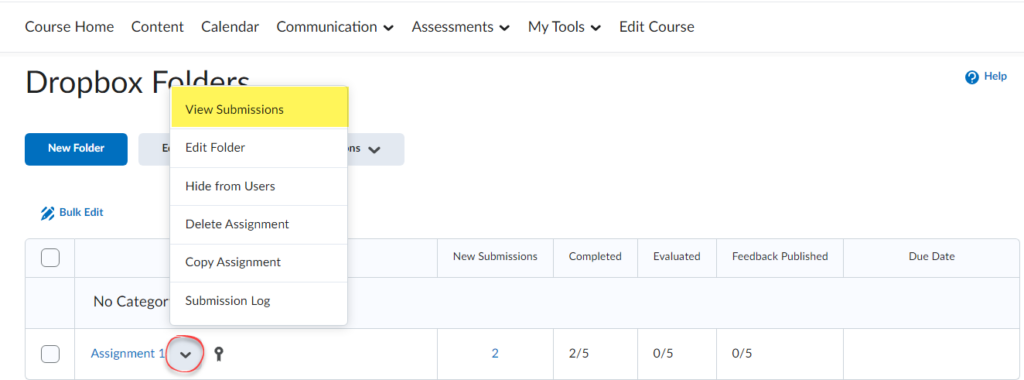This screenshot has height=380, width=1024.
Task: Select Copy Assignment menu entry
Action: 259,262
